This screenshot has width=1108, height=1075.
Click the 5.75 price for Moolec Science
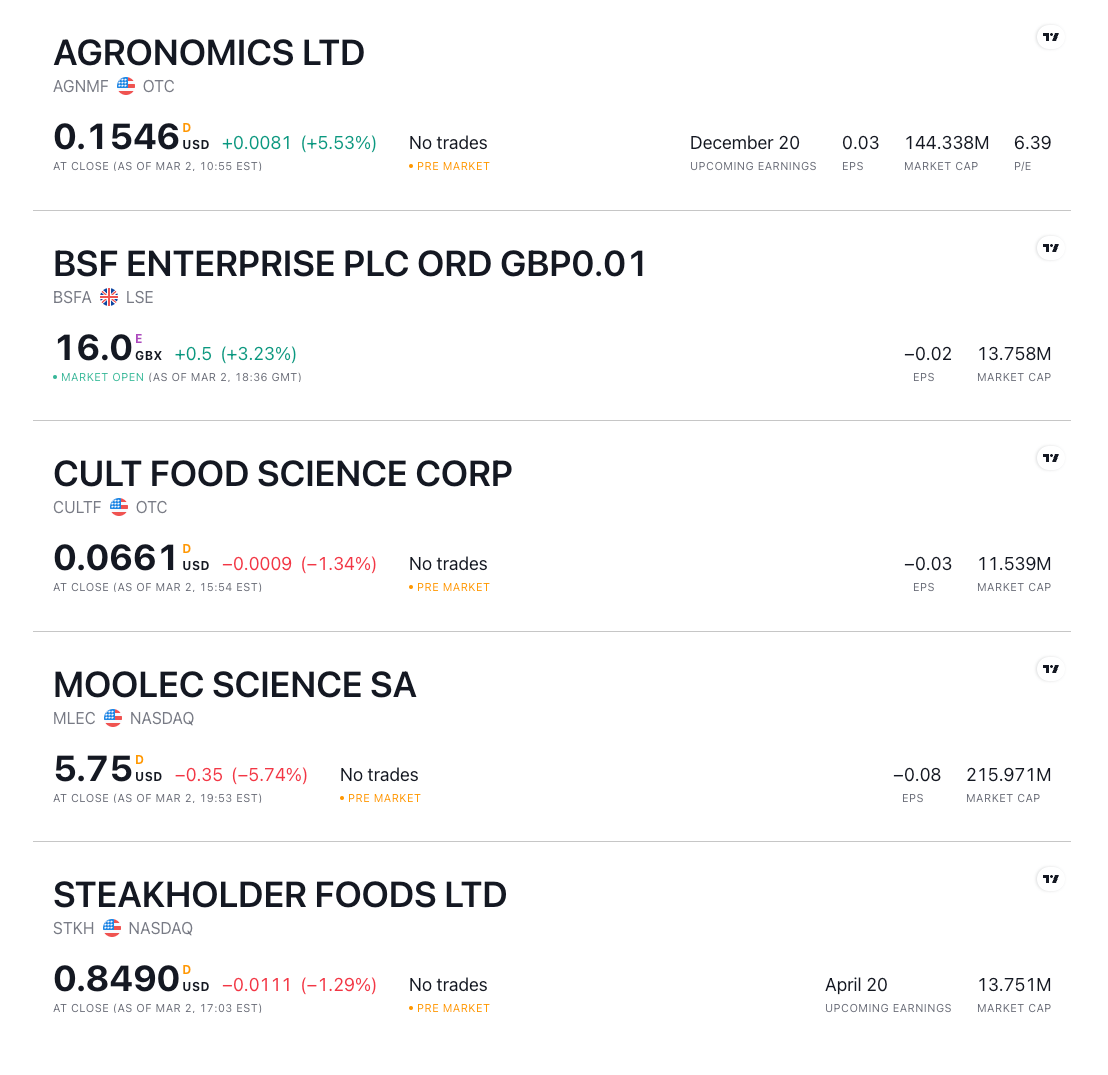point(92,768)
